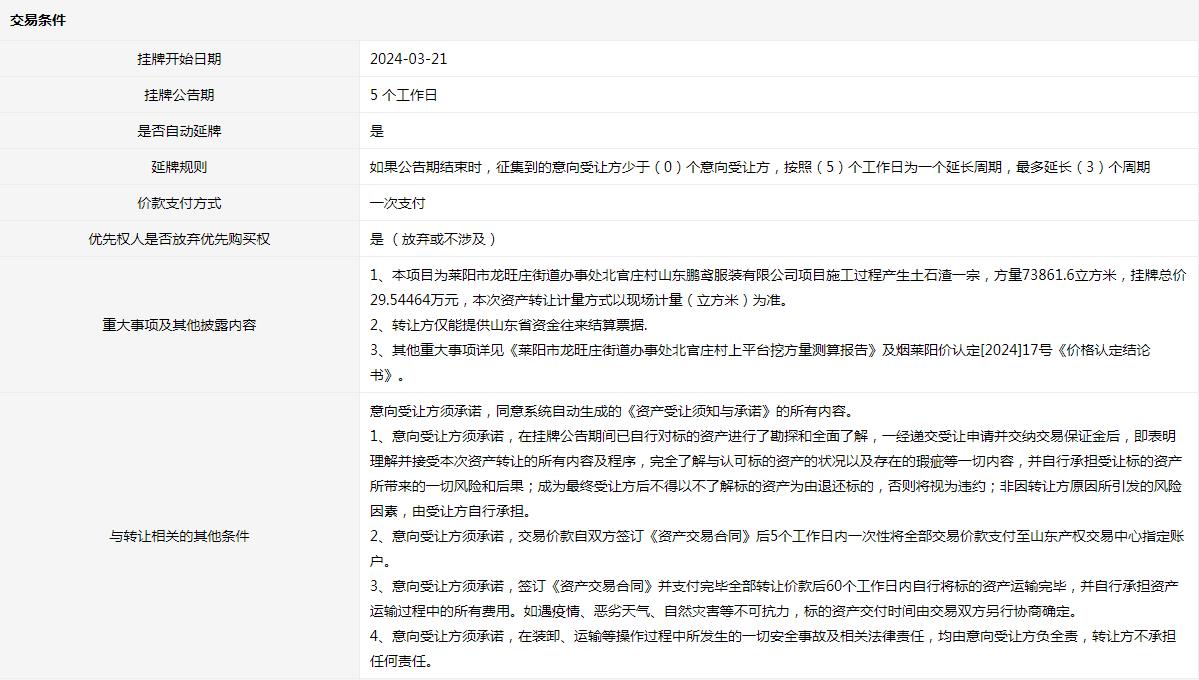Click the 与转让相关的其他条件 row label
This screenshot has height=680, width=1199.
[179, 536]
